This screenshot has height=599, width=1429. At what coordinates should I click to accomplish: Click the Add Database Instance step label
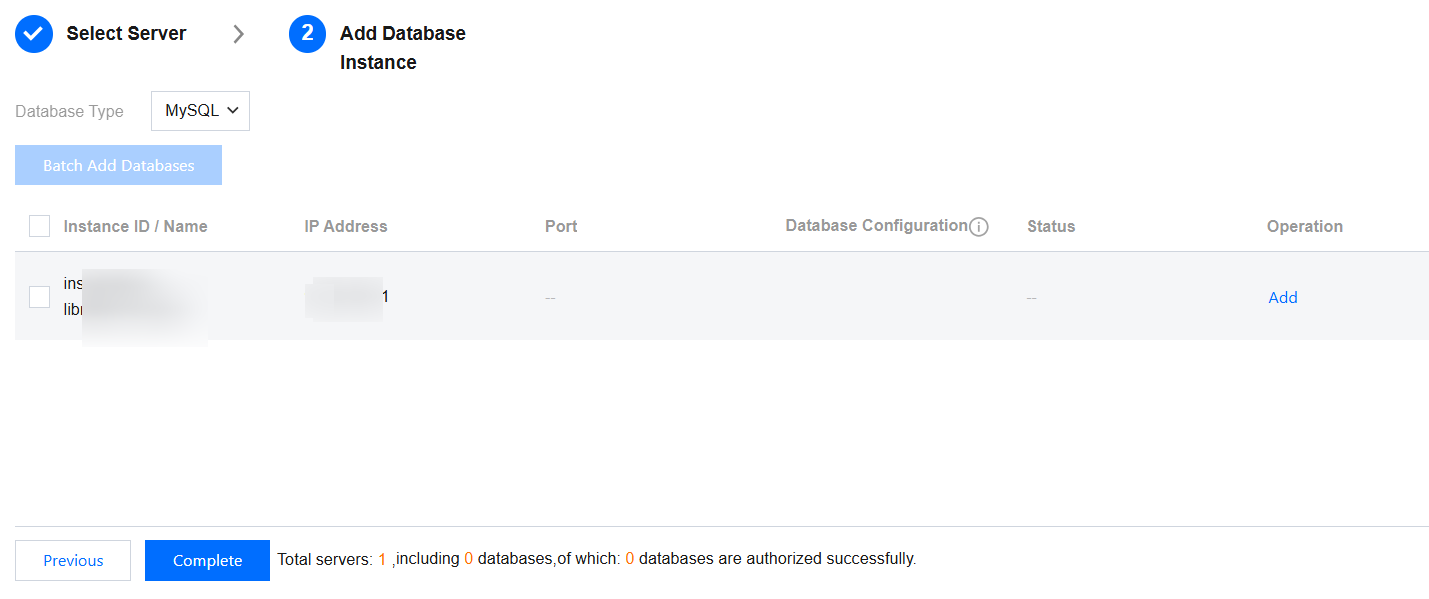pyautogui.click(x=402, y=47)
